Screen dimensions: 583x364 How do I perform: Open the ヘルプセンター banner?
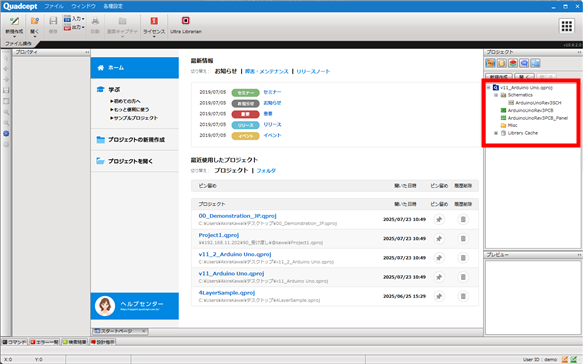135,306
